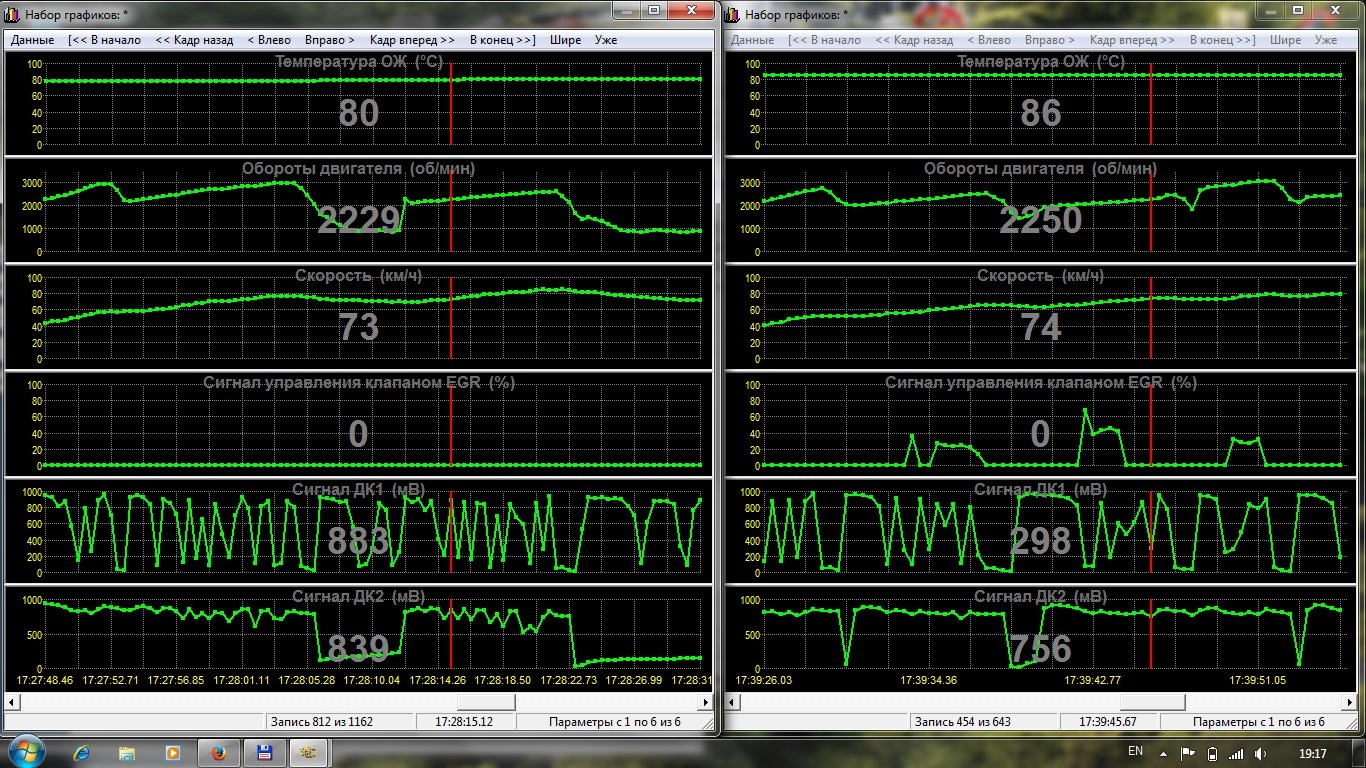Launch Internet Explorer from the taskbar
This screenshot has height=768, width=1366.
click(82, 752)
